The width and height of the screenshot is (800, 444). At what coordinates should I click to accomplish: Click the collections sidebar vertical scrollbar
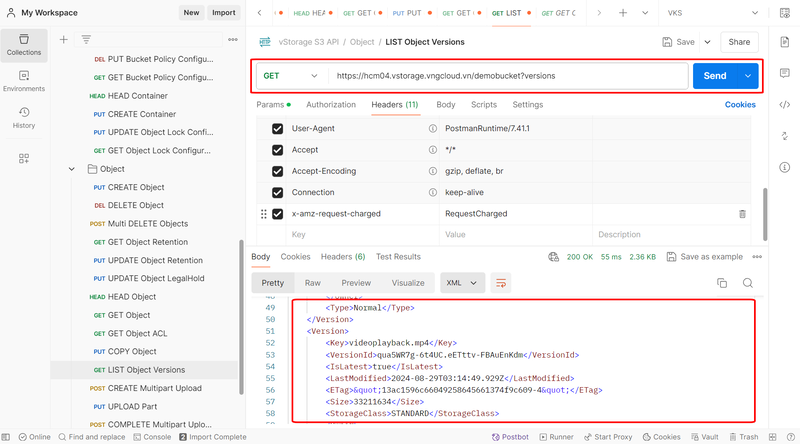(241, 300)
